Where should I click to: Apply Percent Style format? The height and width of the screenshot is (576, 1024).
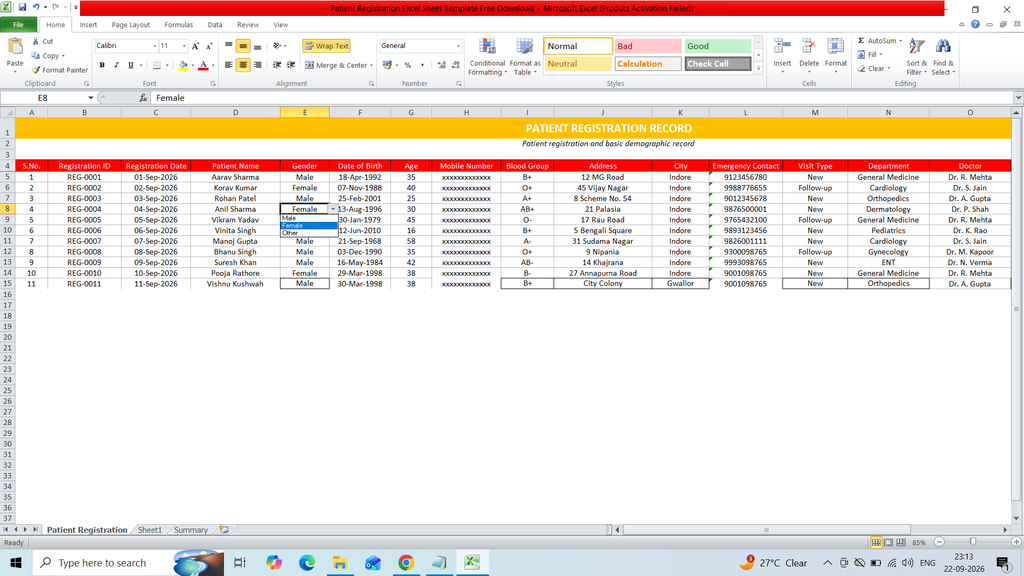408,65
